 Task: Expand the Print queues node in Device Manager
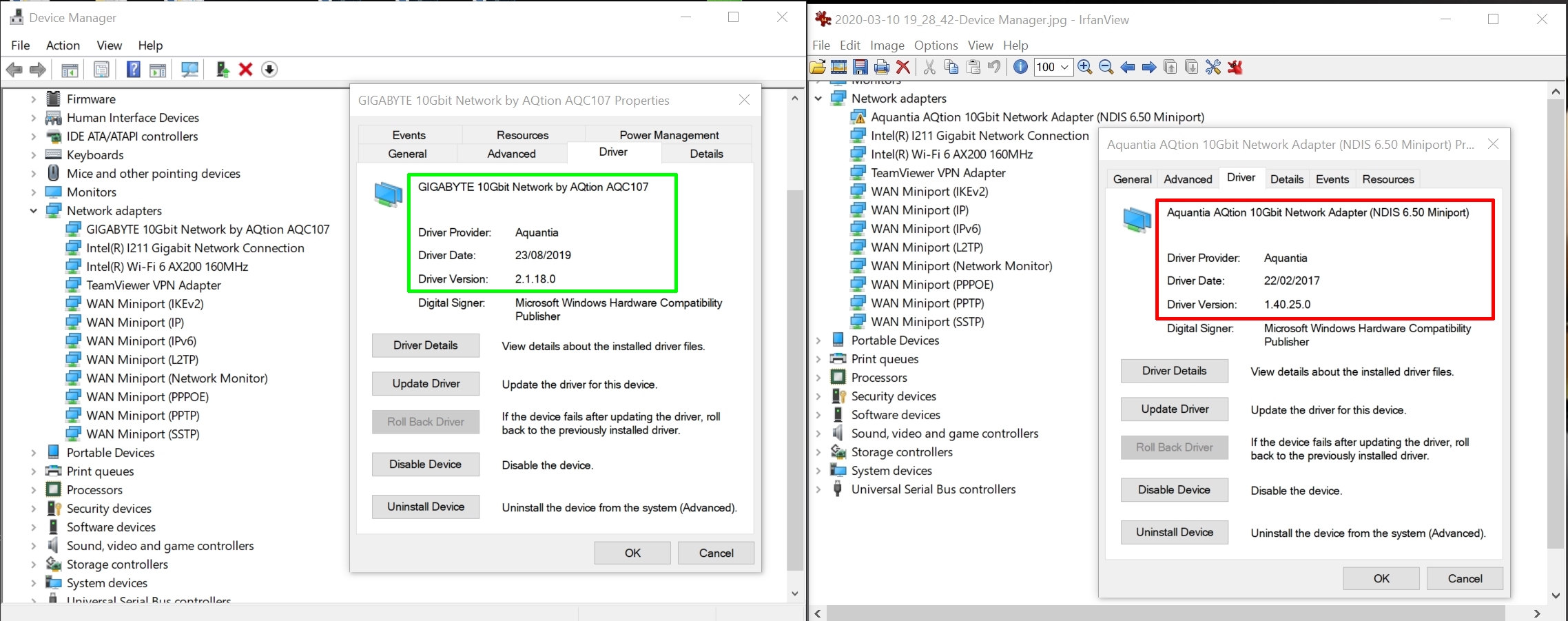(x=33, y=471)
